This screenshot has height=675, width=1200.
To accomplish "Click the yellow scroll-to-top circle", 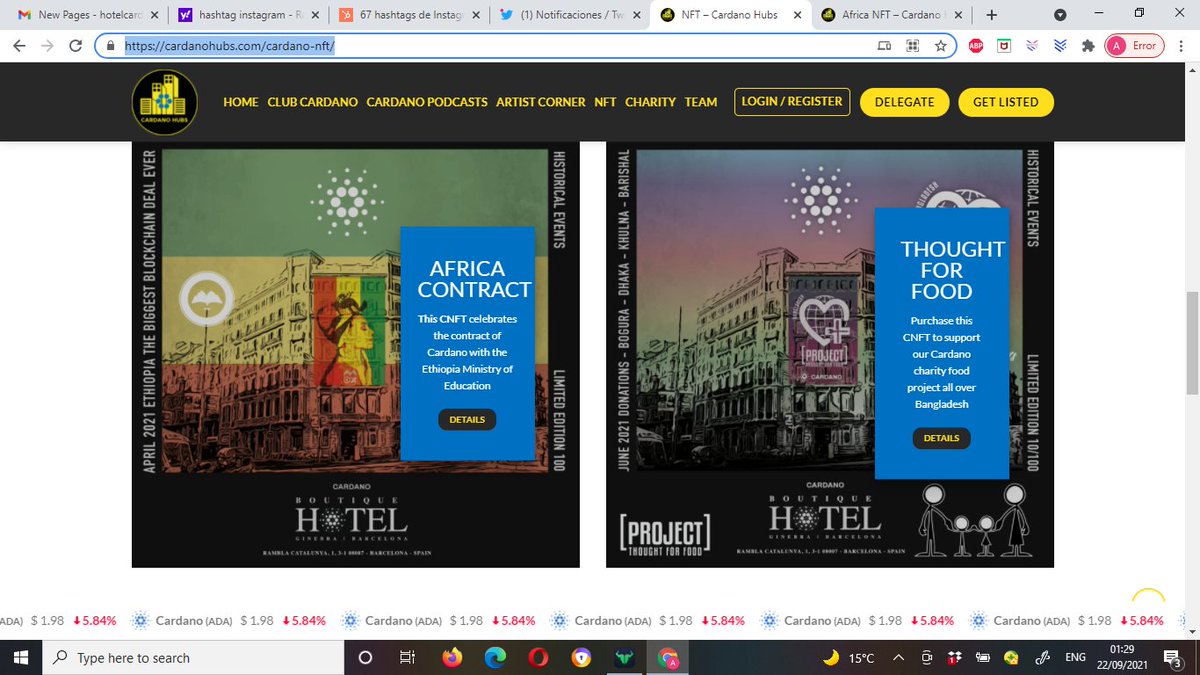I will tap(1148, 602).
